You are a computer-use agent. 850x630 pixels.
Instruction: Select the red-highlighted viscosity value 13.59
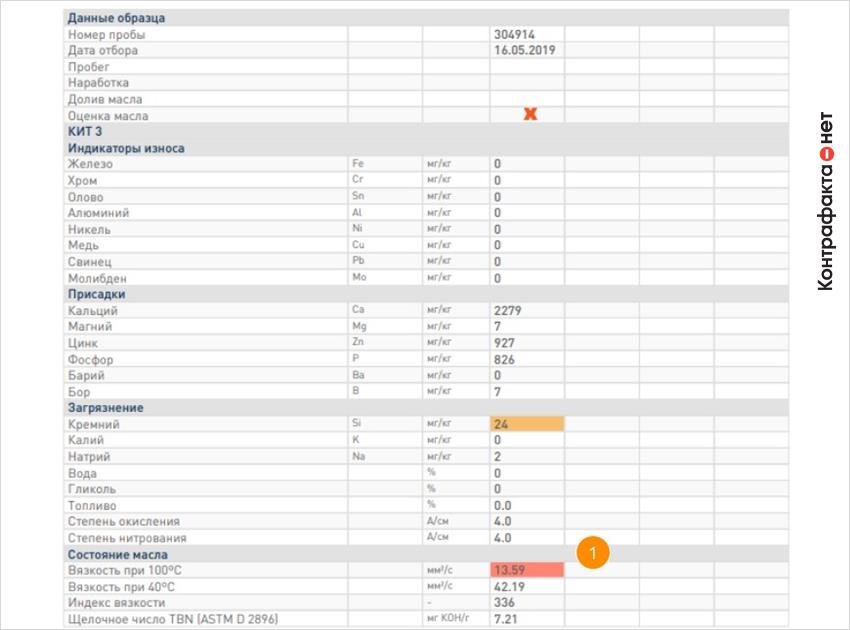tap(527, 570)
